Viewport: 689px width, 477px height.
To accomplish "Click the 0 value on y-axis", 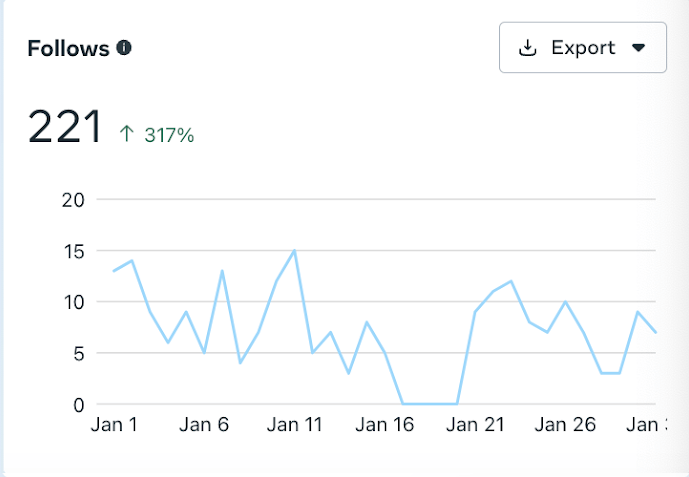I will tap(76, 404).
